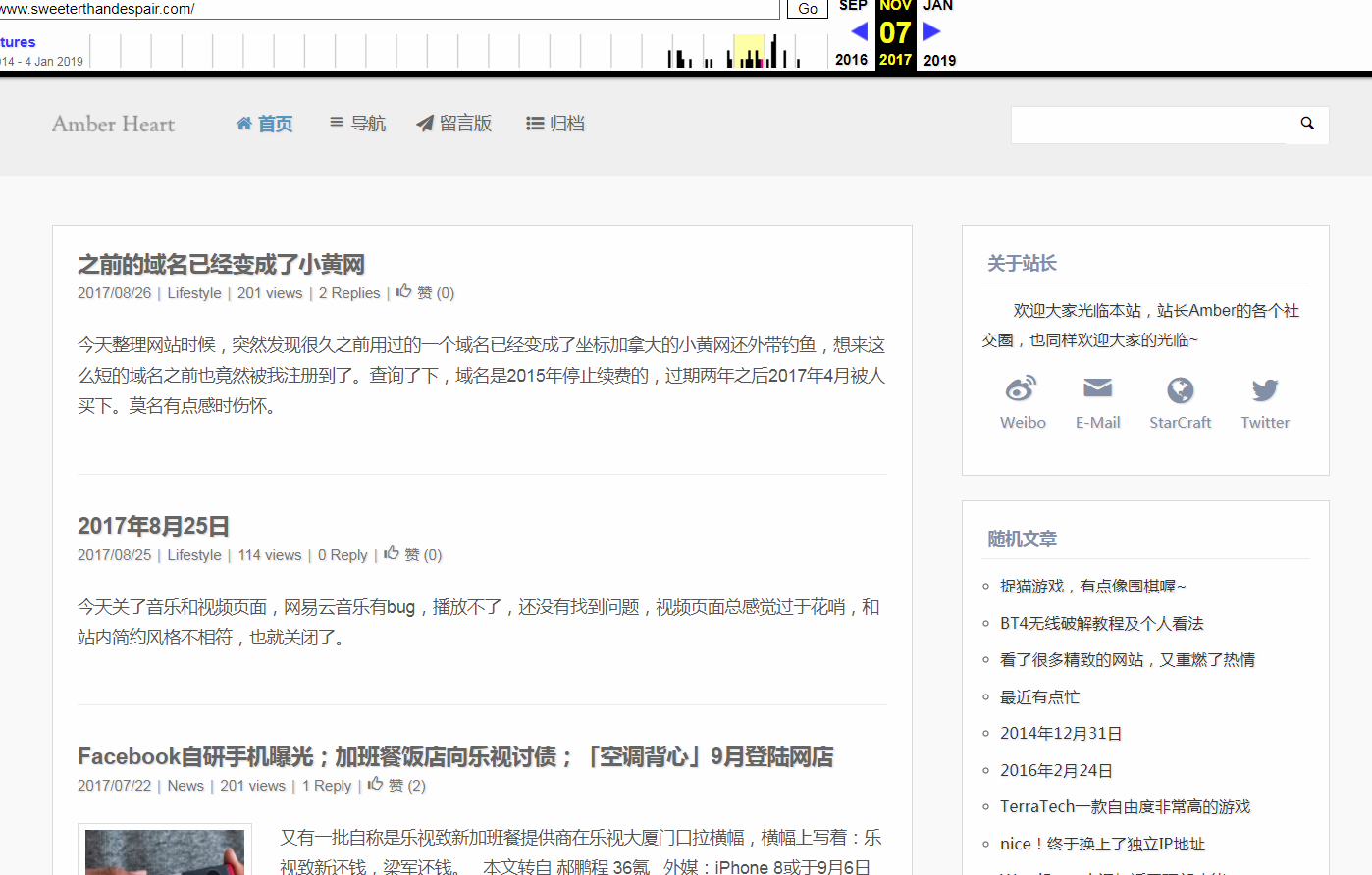Open random article TerraTech一款自由度非常高的游戏
This screenshot has width=1372, height=875.
[x=1126, y=806]
